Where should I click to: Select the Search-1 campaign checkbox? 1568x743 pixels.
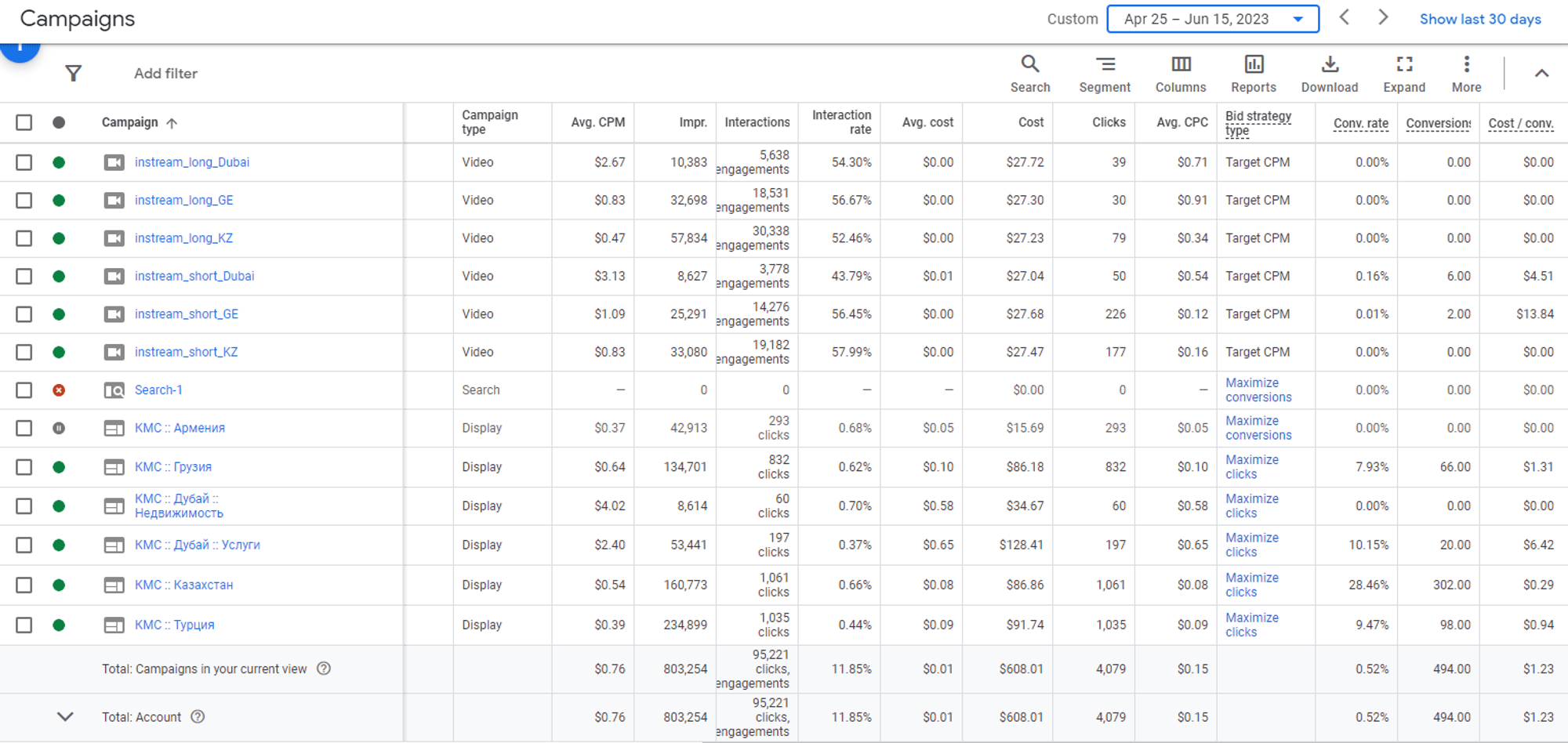(x=24, y=390)
